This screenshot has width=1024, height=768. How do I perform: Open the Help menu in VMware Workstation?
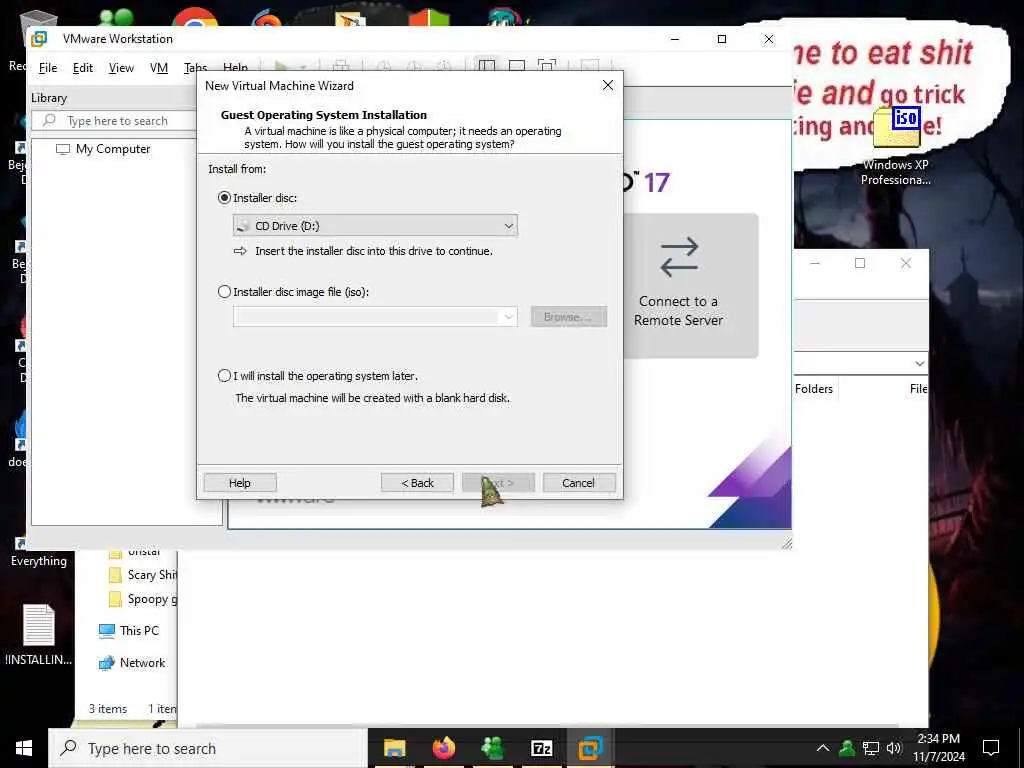pos(235,67)
